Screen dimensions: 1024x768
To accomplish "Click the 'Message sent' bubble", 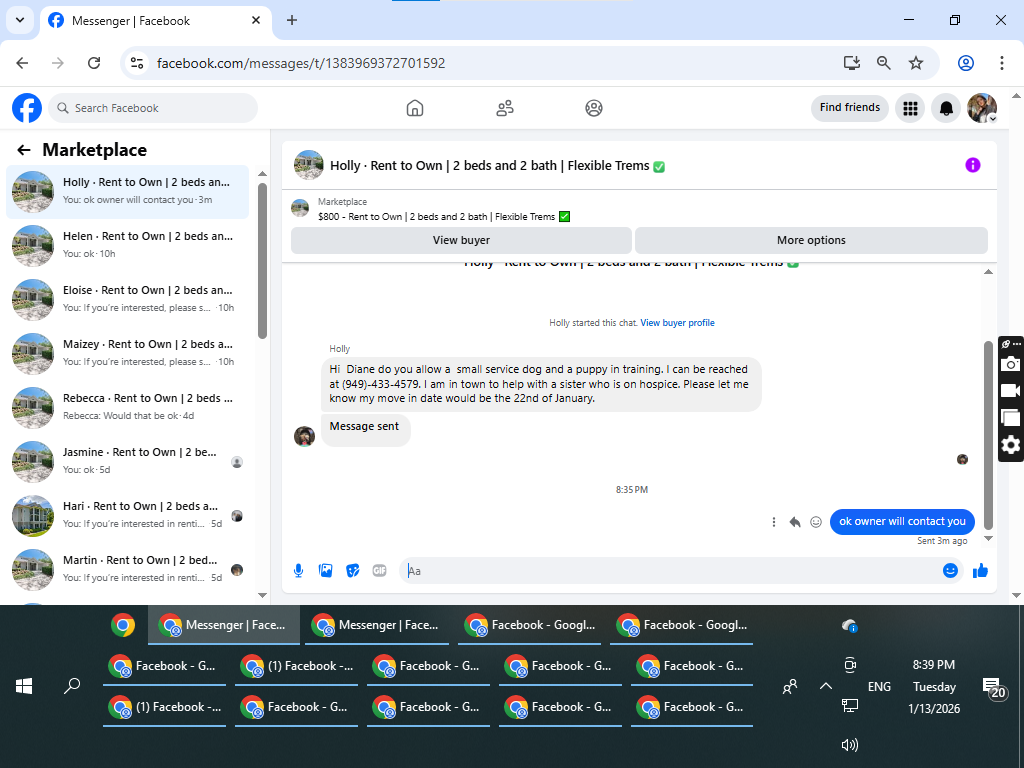I will click(364, 429).
